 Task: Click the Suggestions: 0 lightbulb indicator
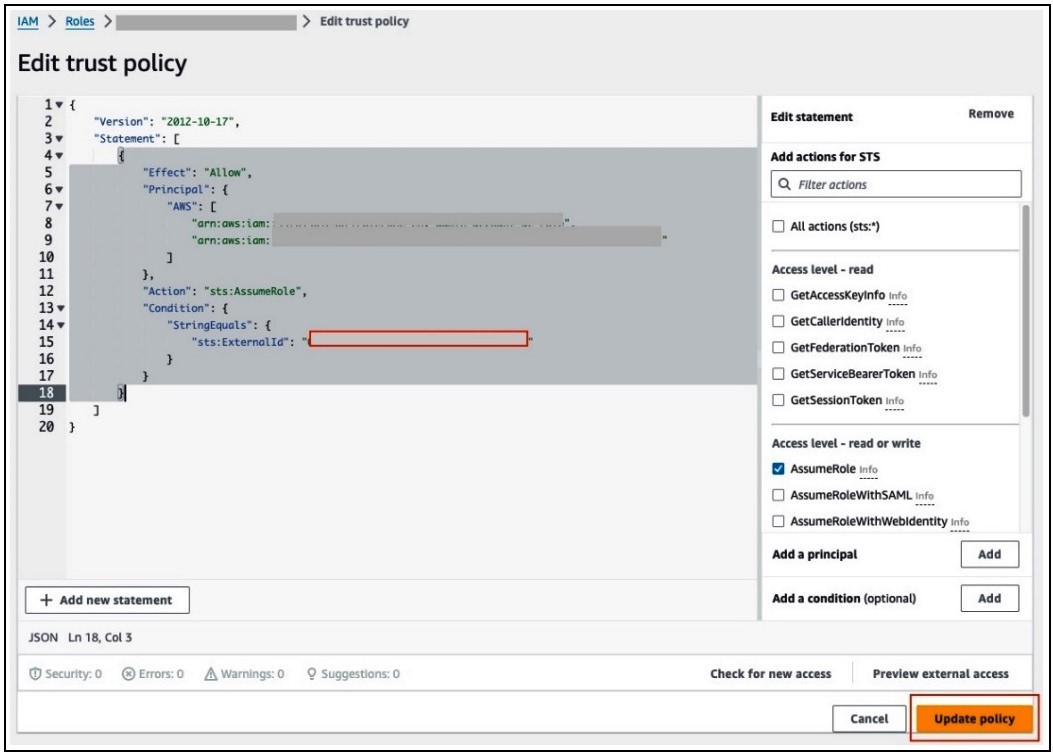tap(353, 673)
